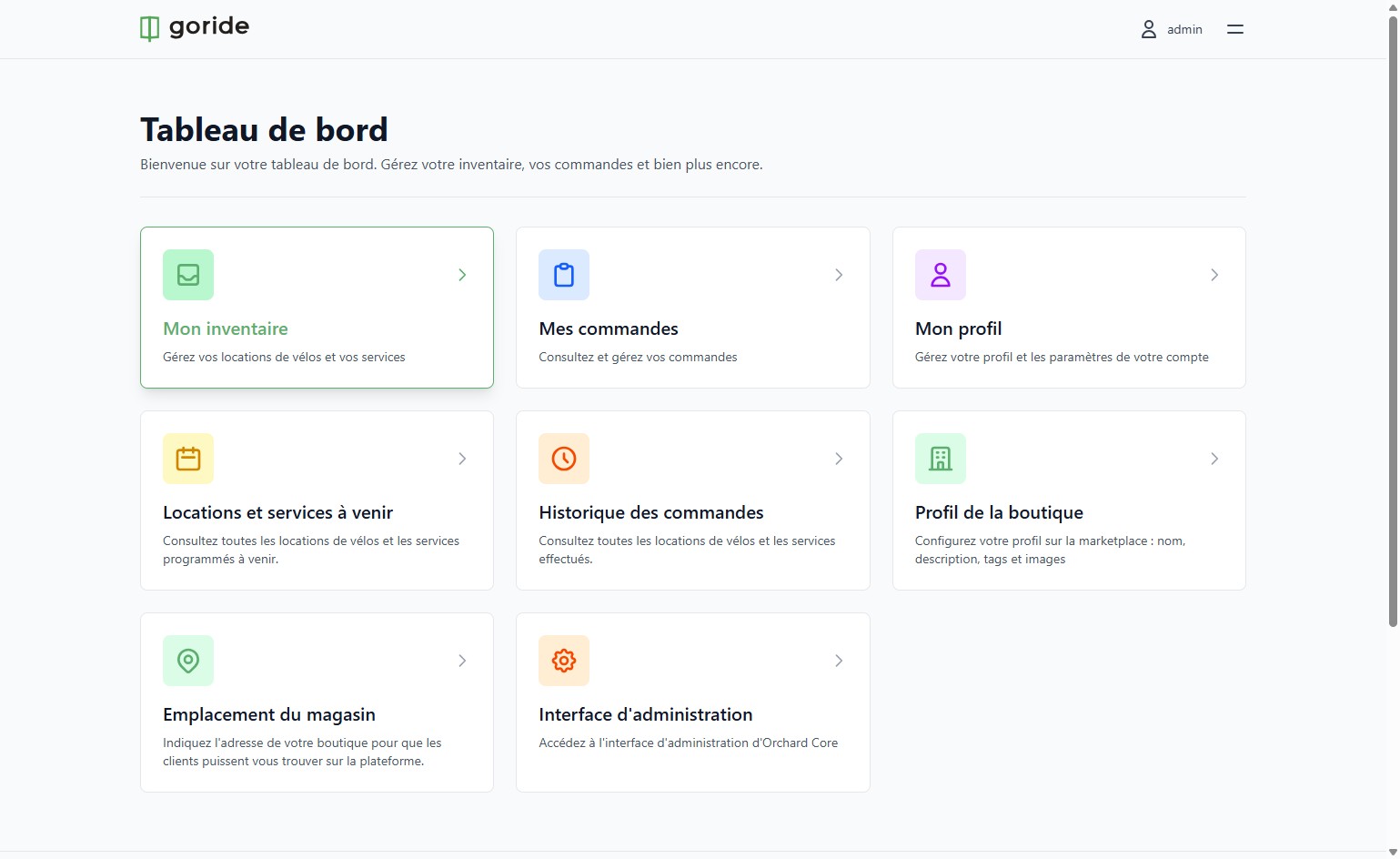Click the vertical page scrollbar thumb

coord(1393,320)
